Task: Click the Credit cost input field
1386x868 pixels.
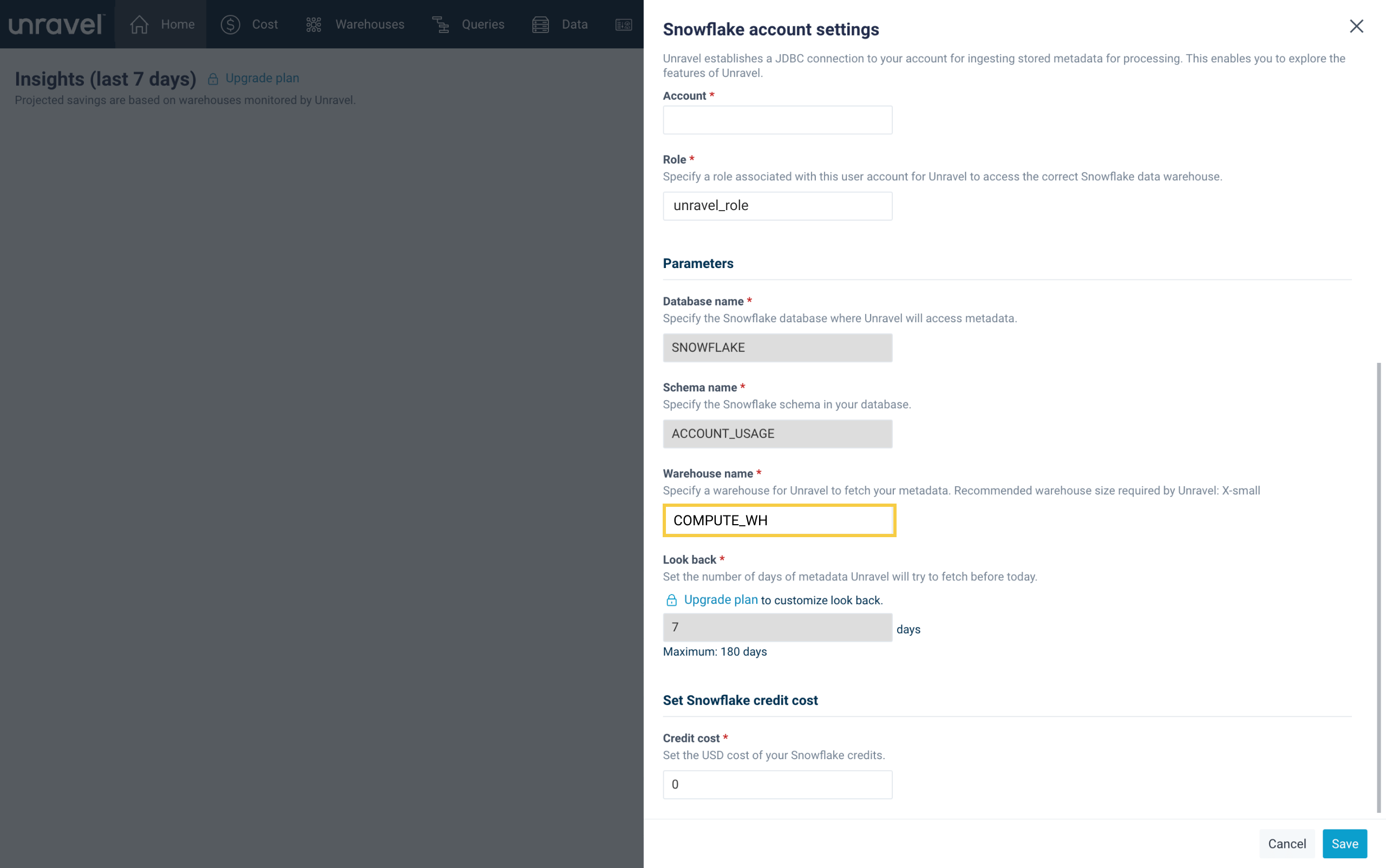Action: click(x=777, y=784)
